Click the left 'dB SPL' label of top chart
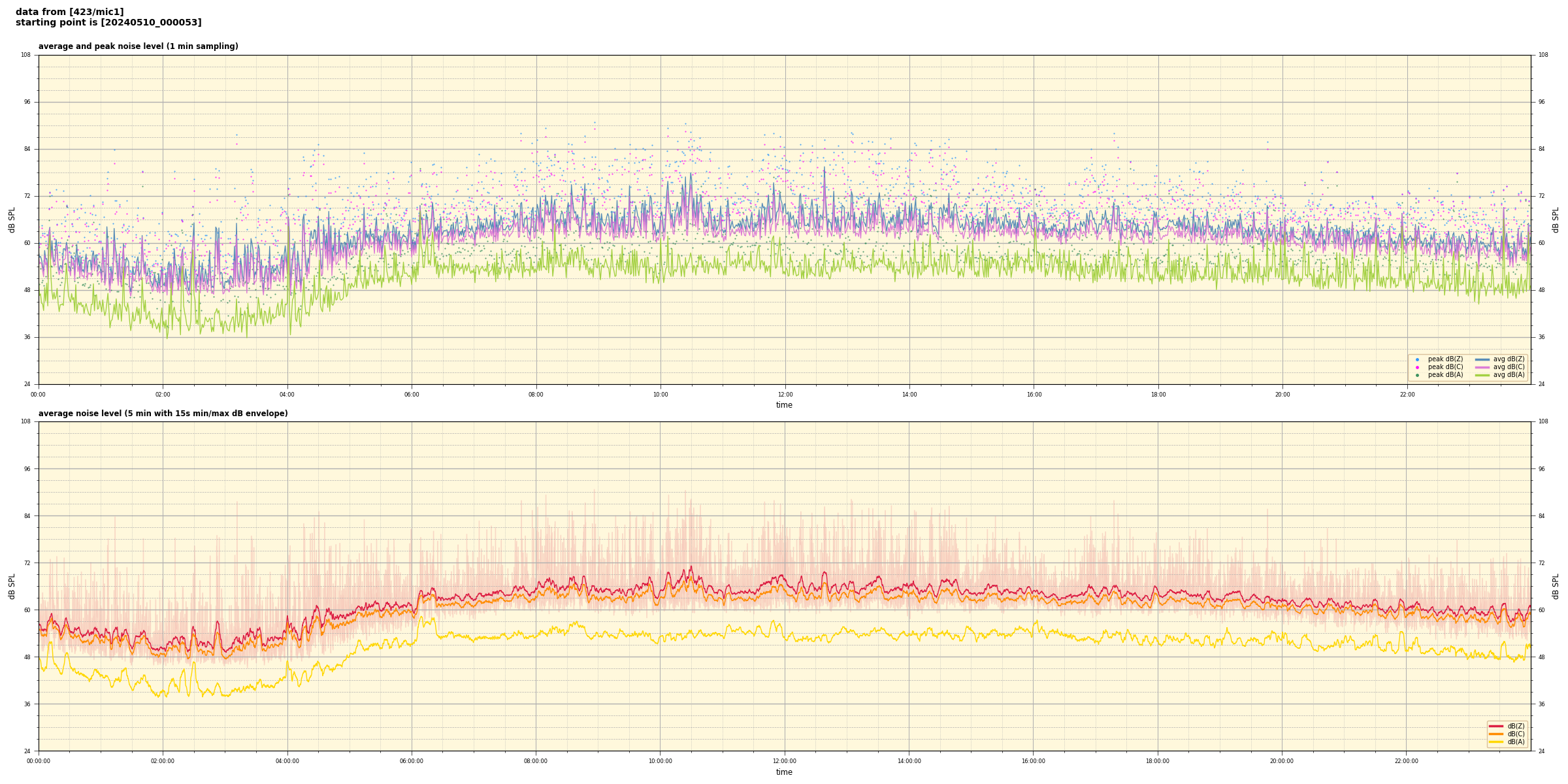 click(12, 220)
